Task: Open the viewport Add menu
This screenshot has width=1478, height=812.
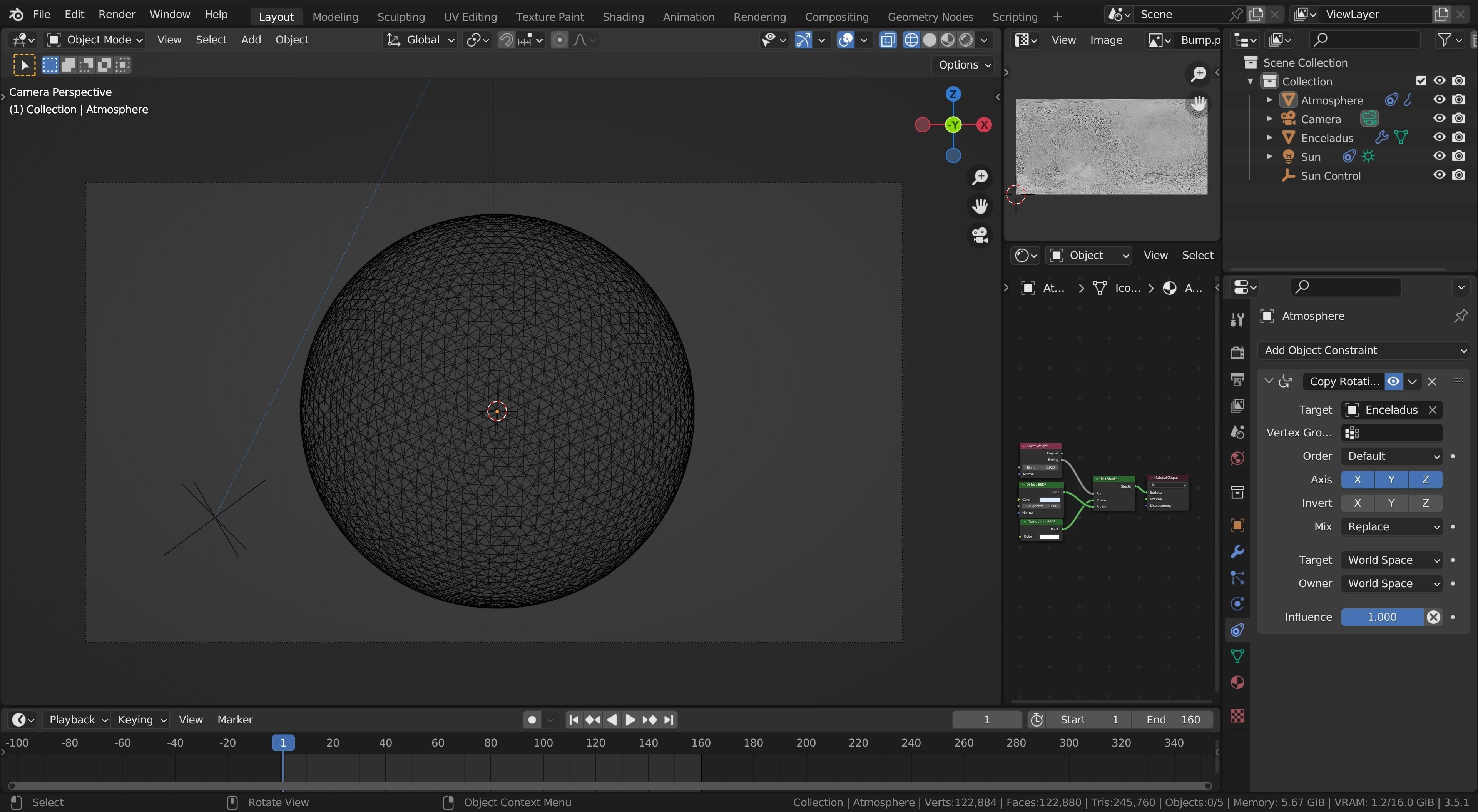Action: tap(251, 40)
